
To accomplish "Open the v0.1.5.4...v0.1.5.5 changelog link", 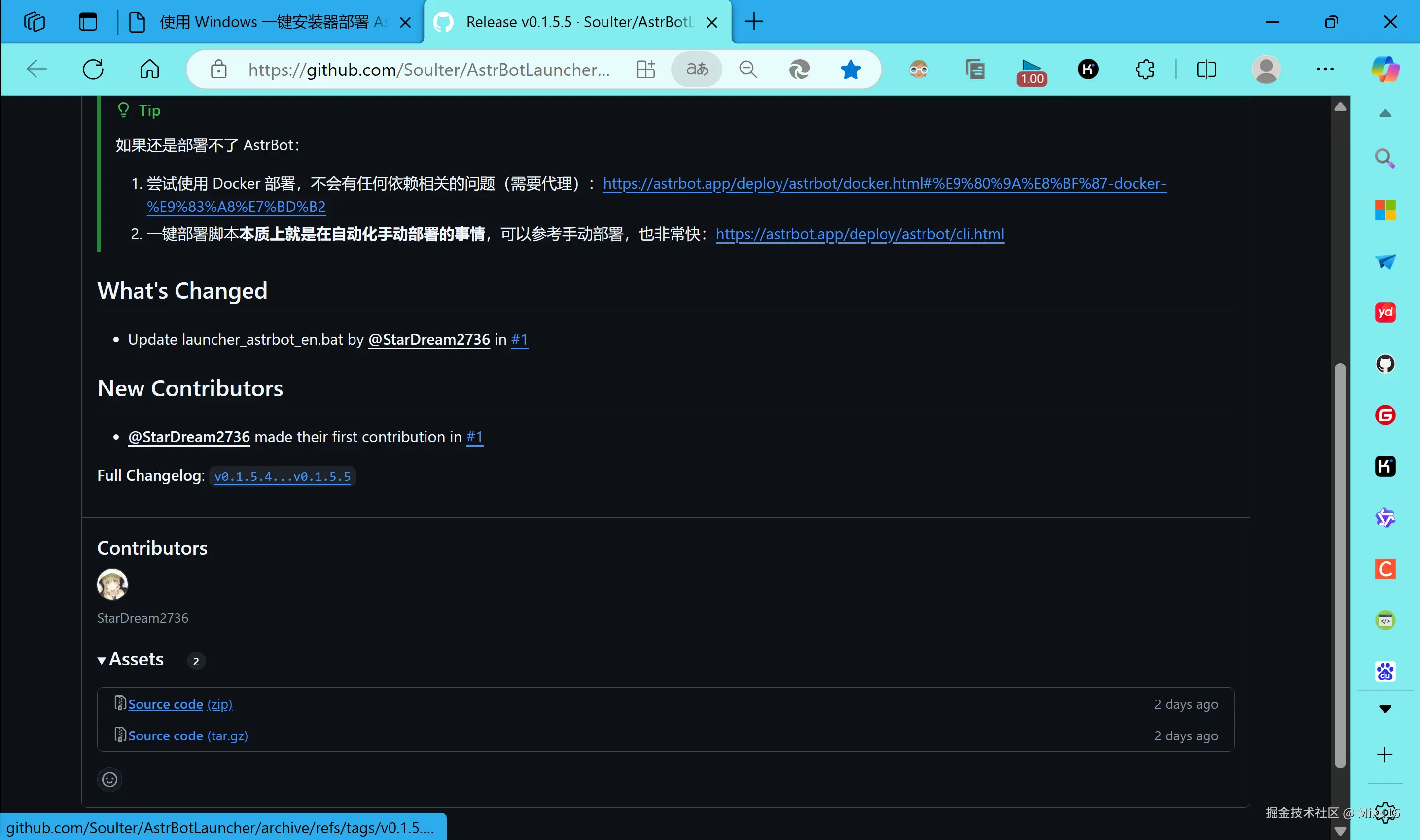I will (x=283, y=476).
